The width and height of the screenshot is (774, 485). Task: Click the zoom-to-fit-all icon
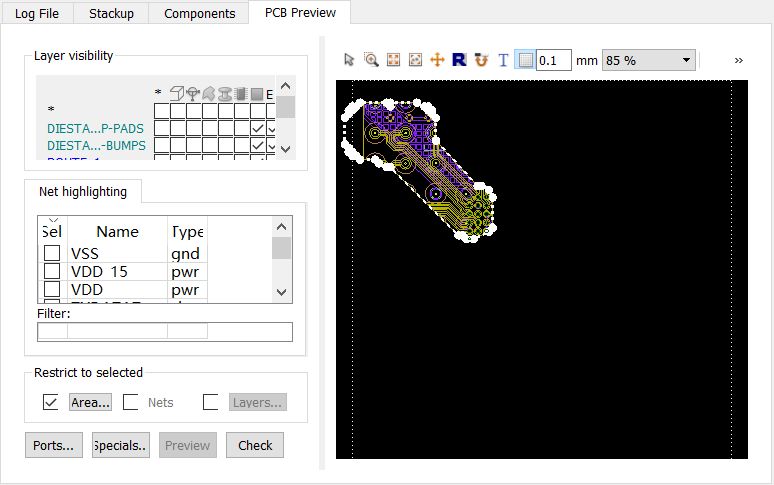point(393,60)
